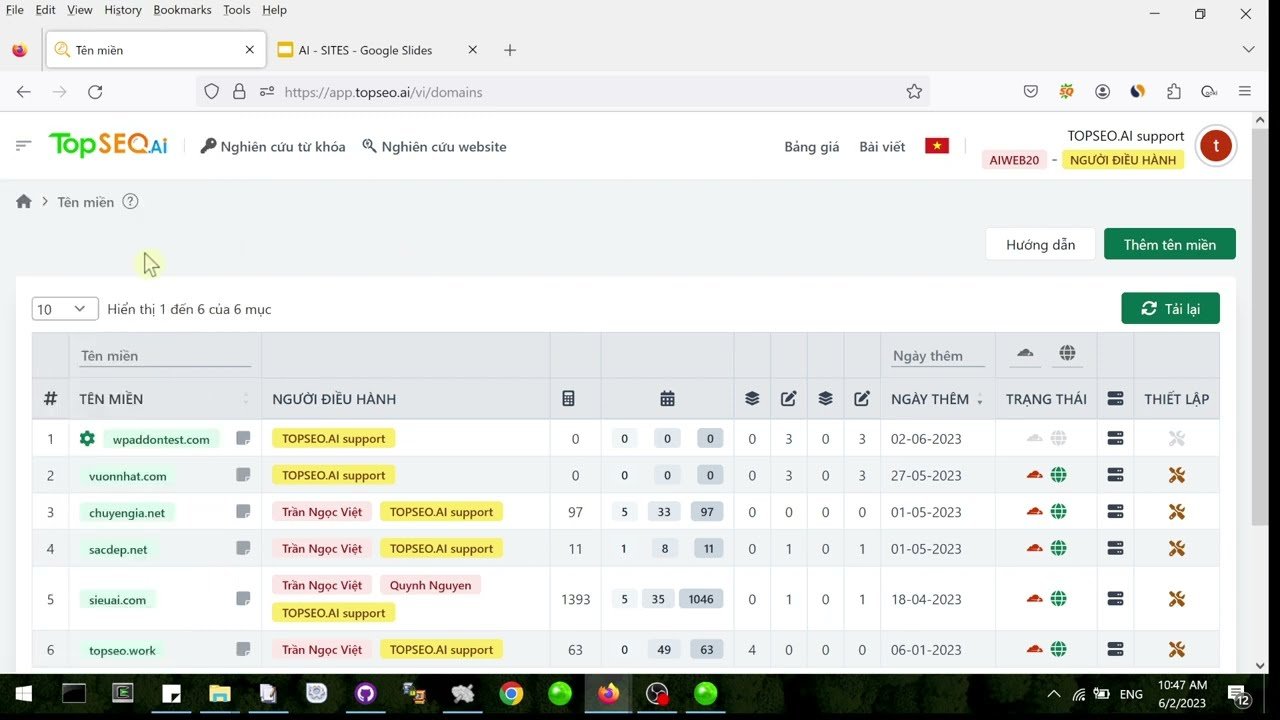
Task: Open the Firefox list all tabs chevron
Action: pos(1248,50)
